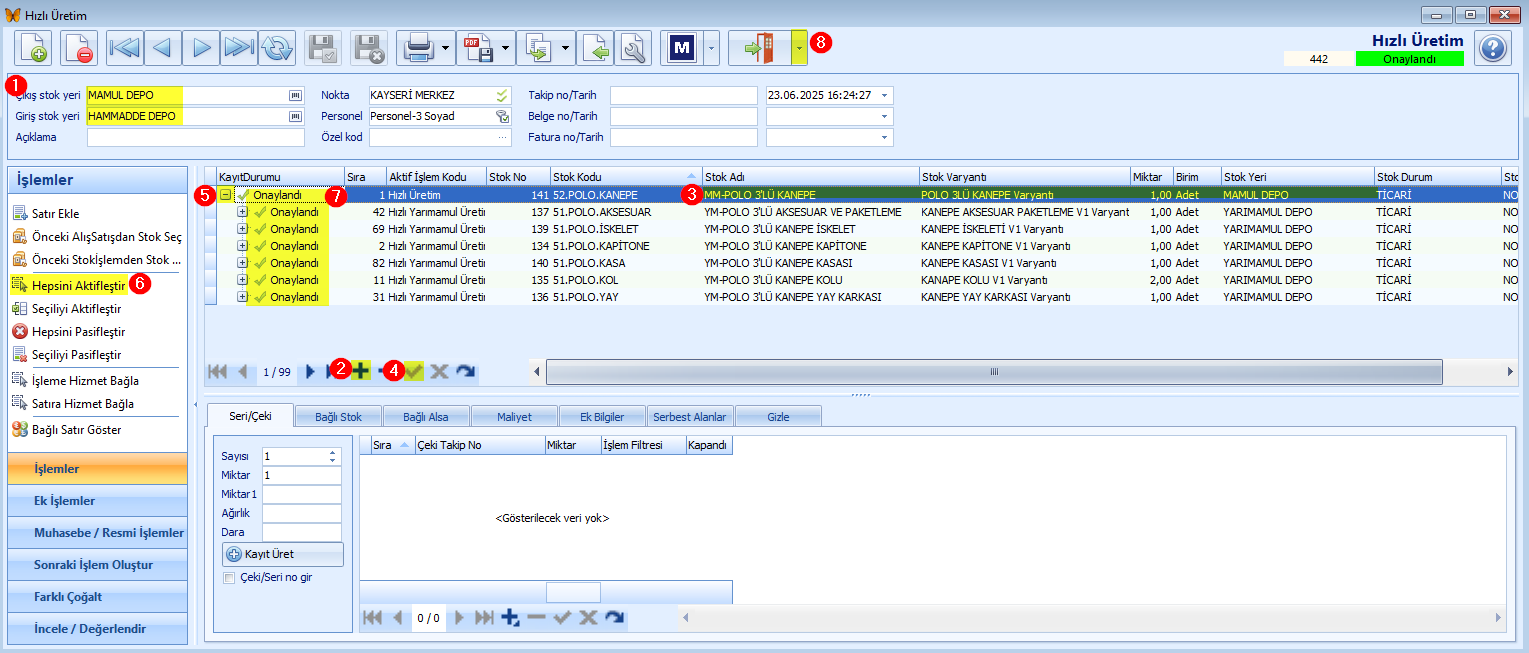This screenshot has width=1529, height=653.
Task: Click the refresh icon in toolbar
Action: tap(277, 48)
